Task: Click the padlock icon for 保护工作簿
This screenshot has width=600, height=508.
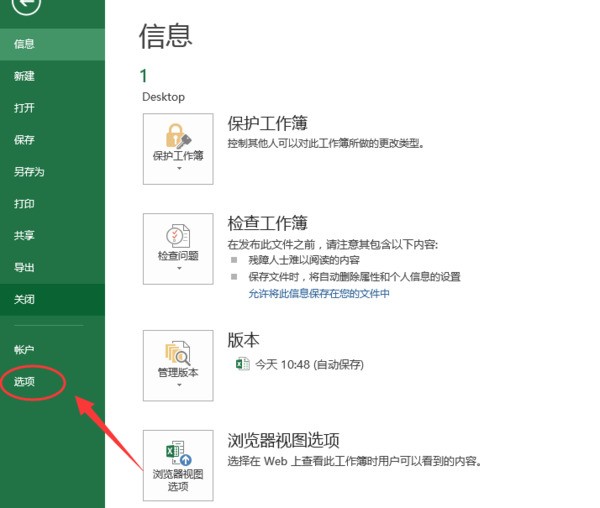Action: (x=178, y=135)
